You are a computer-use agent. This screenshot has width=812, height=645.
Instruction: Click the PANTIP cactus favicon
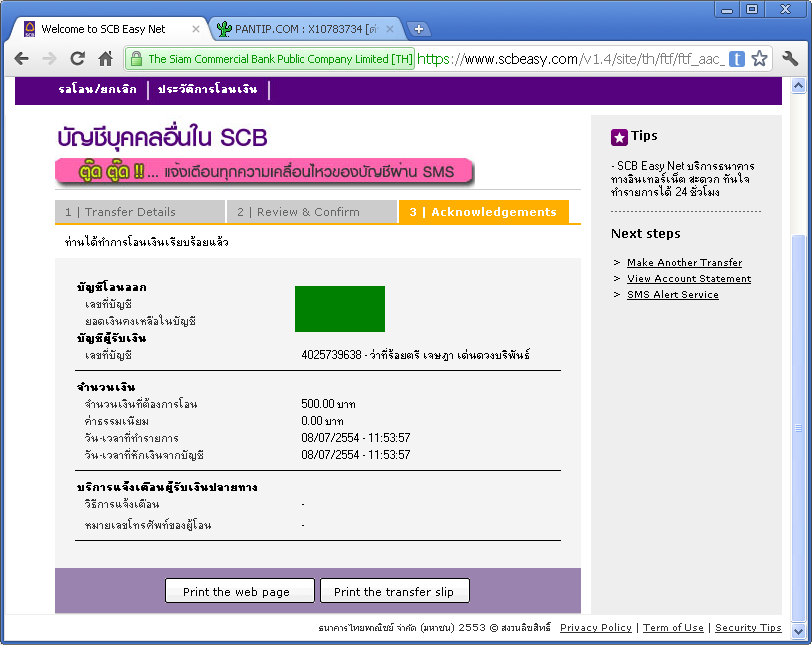click(224, 29)
